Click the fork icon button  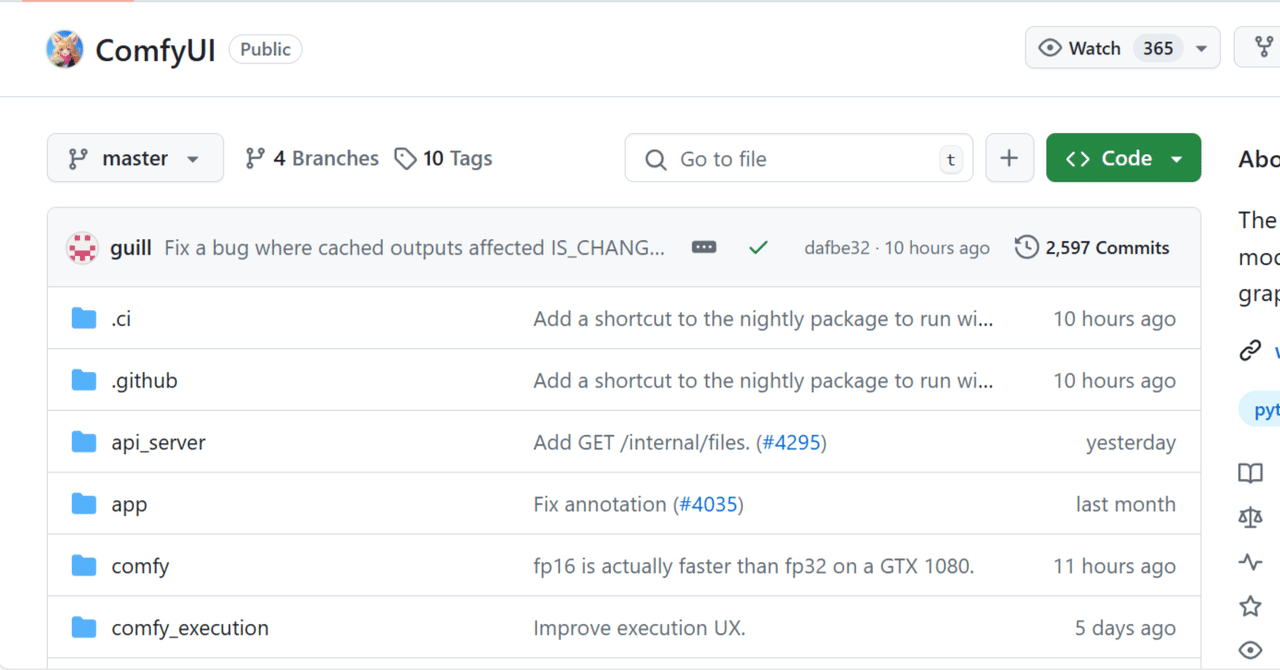click(1264, 48)
